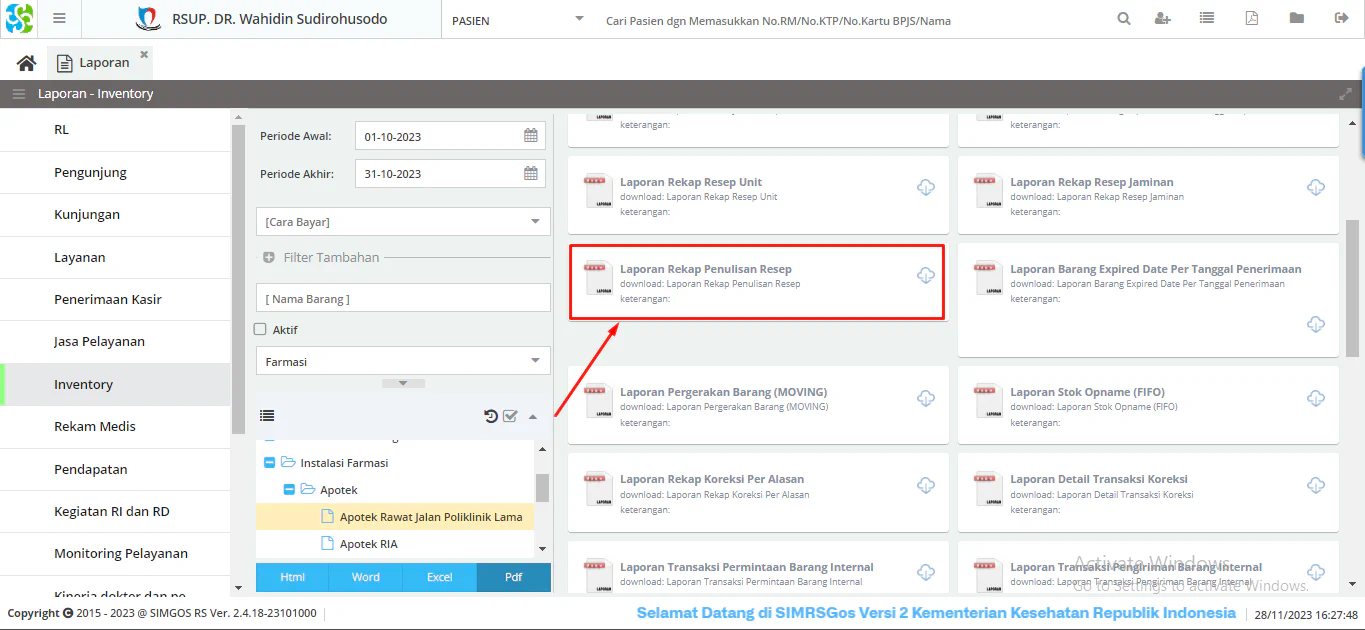Open the Pendapatan report category

pyautogui.click(x=115, y=469)
